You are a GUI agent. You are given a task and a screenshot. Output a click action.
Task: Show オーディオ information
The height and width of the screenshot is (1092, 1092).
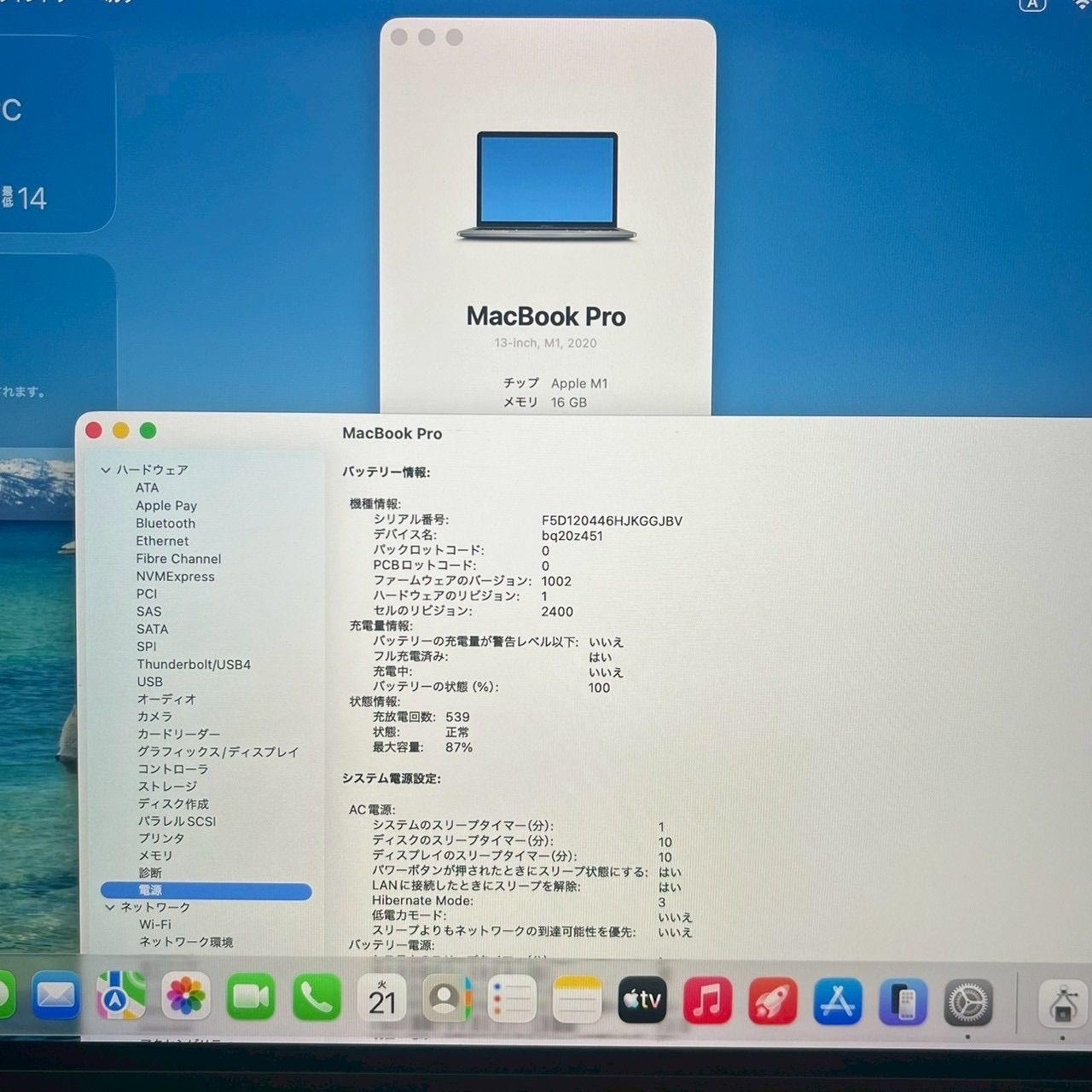(x=167, y=699)
